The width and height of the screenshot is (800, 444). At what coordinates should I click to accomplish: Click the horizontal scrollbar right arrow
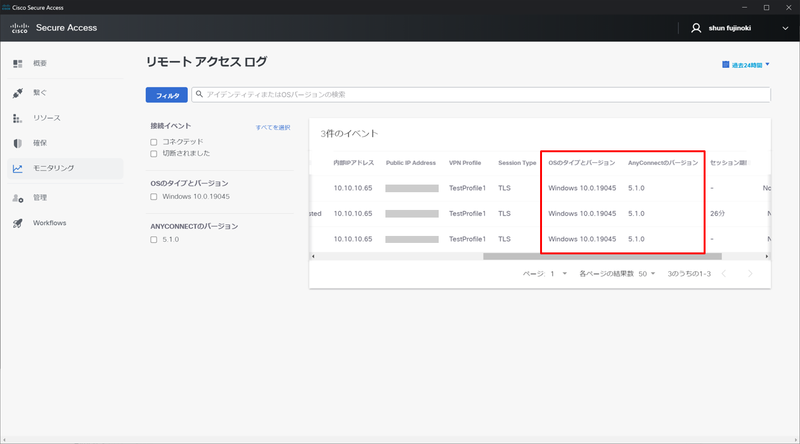coord(767,257)
